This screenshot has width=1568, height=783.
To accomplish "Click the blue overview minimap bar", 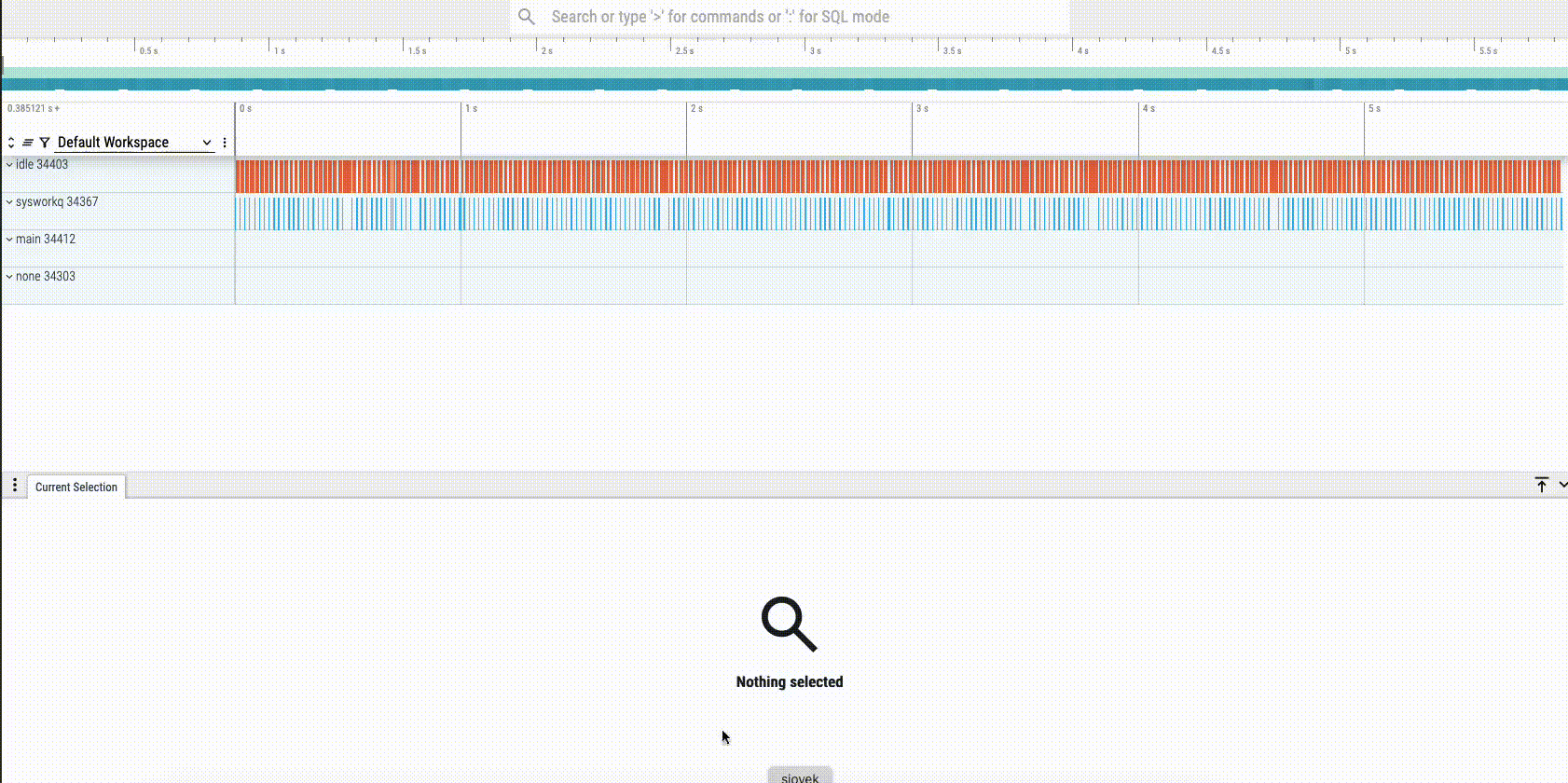I will tap(783, 85).
